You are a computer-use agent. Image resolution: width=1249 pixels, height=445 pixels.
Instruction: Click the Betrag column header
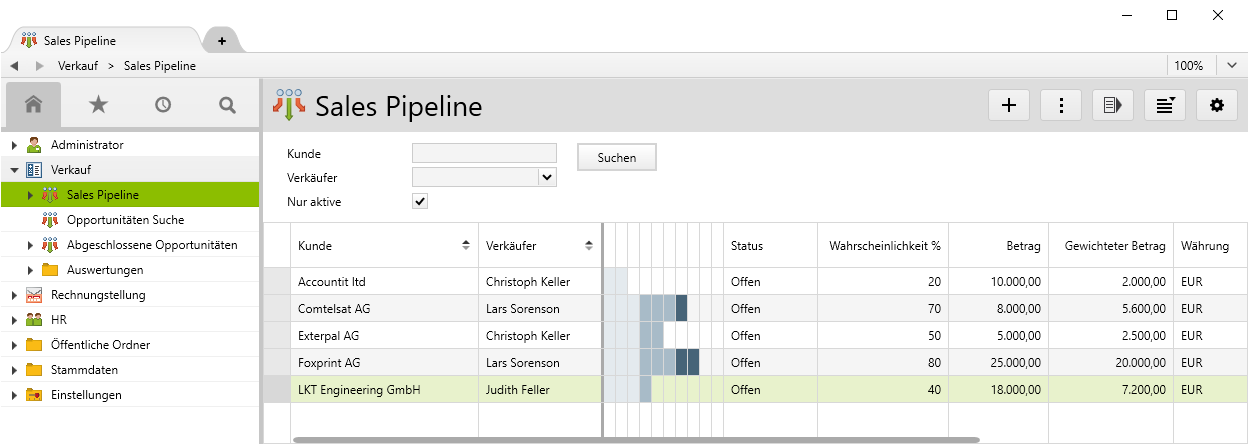coord(998,245)
